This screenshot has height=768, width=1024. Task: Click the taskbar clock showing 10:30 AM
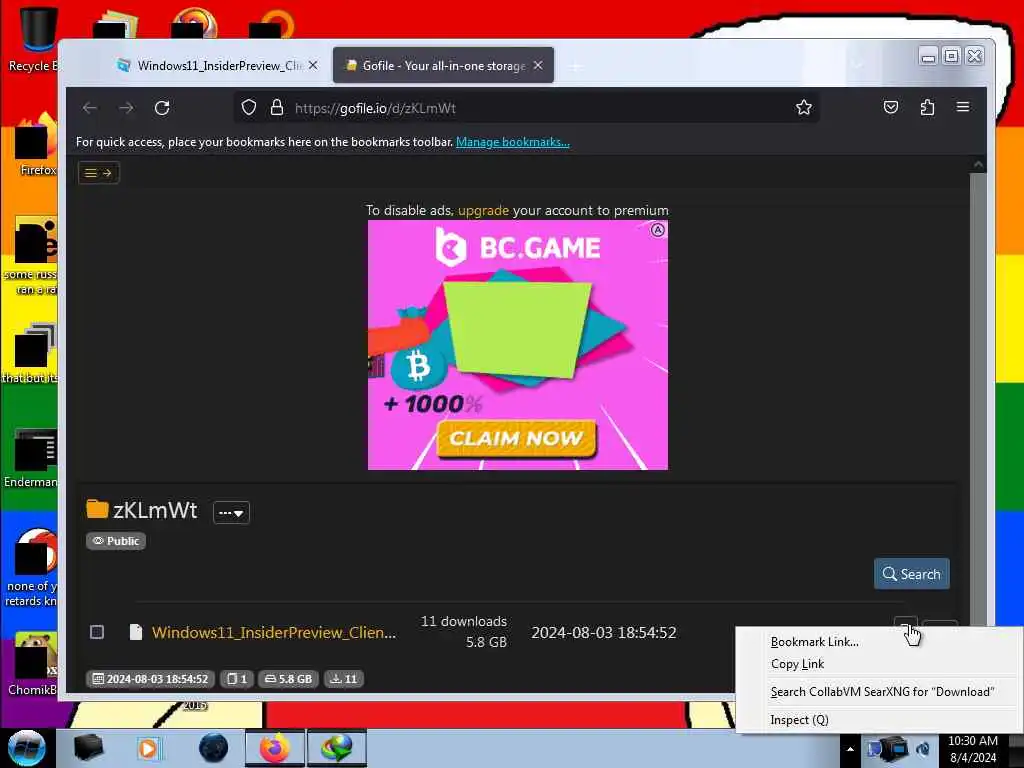point(972,749)
